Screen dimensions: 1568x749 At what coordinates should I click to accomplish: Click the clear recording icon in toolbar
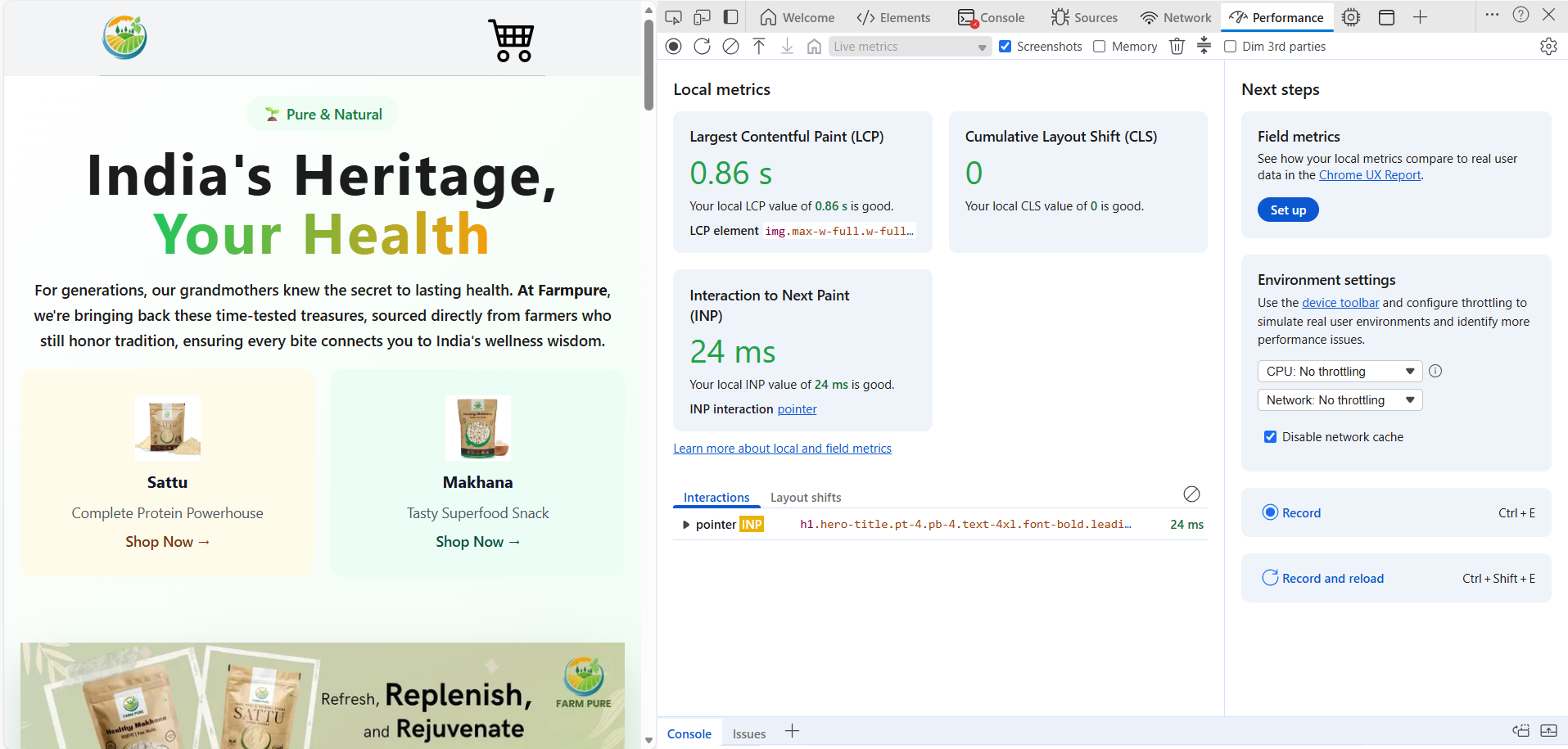(x=730, y=47)
